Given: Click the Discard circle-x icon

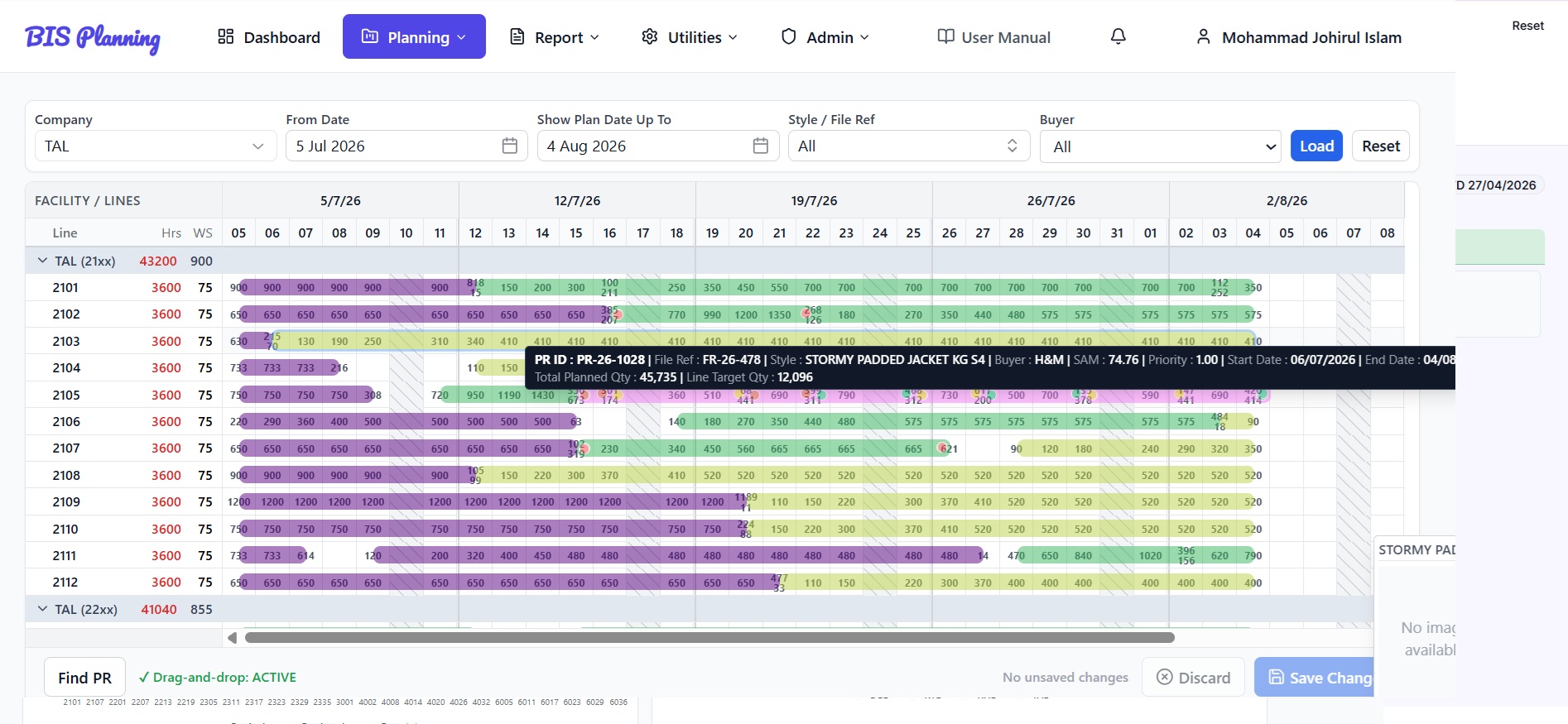Looking at the screenshot, I should coord(1164,677).
